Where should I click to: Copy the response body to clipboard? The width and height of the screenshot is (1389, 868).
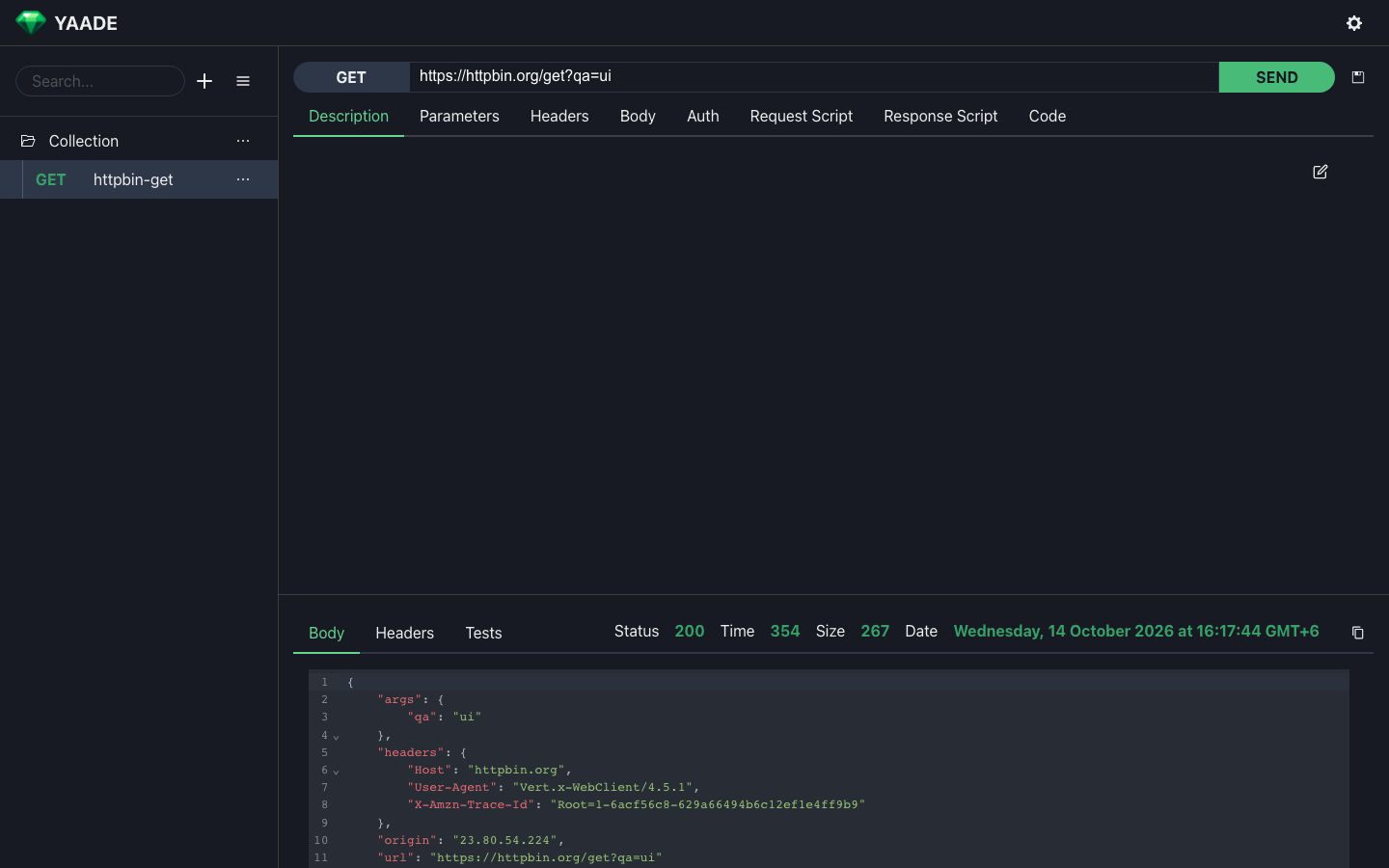click(1358, 633)
